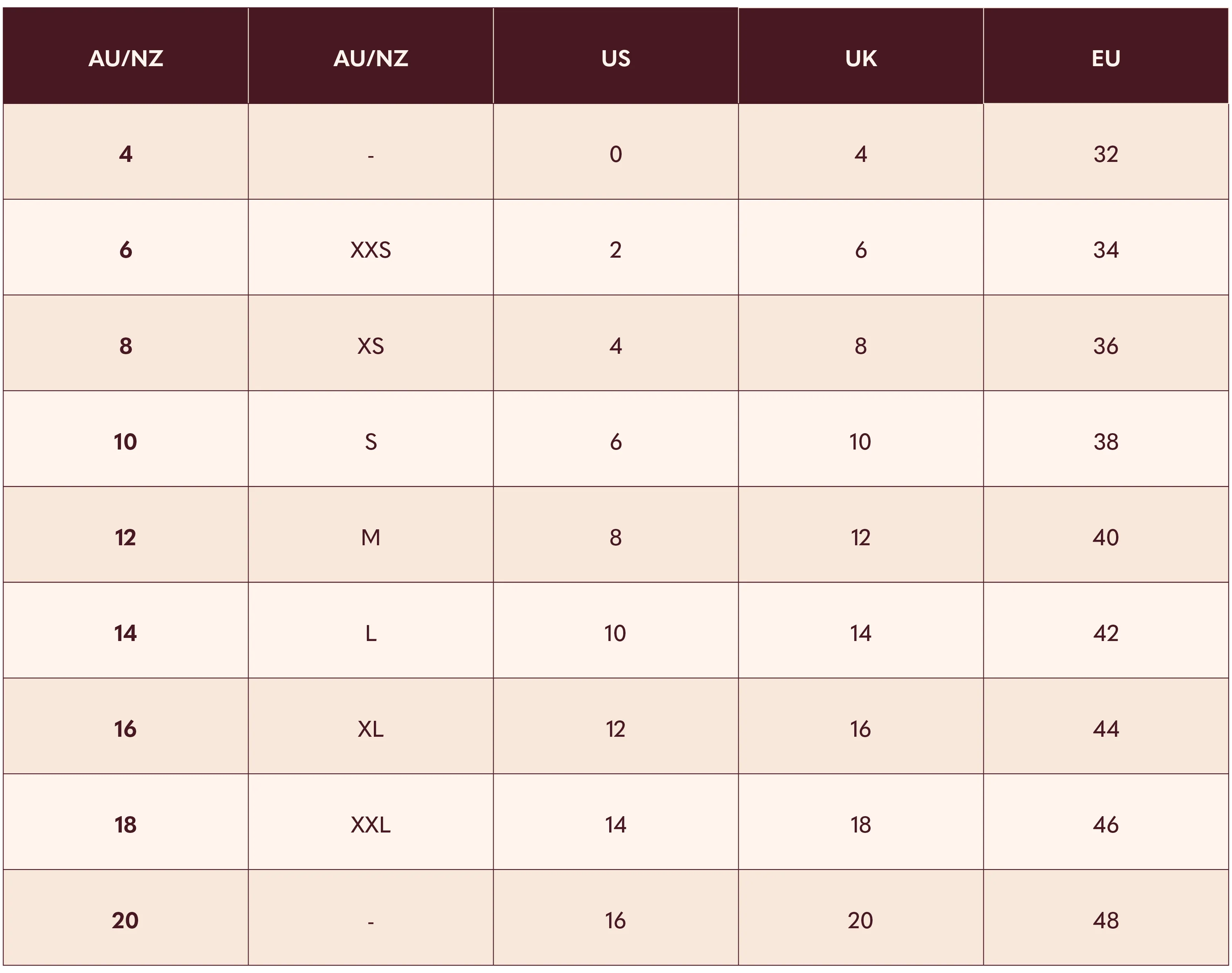Screen dimensions: 1232x973
Task: Click the XXL size cell
Action: coord(371,824)
